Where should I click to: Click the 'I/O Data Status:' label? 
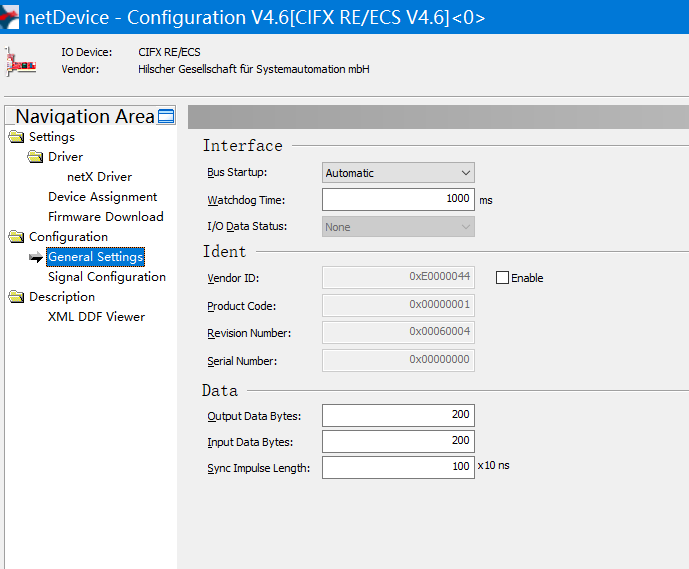coord(247,226)
